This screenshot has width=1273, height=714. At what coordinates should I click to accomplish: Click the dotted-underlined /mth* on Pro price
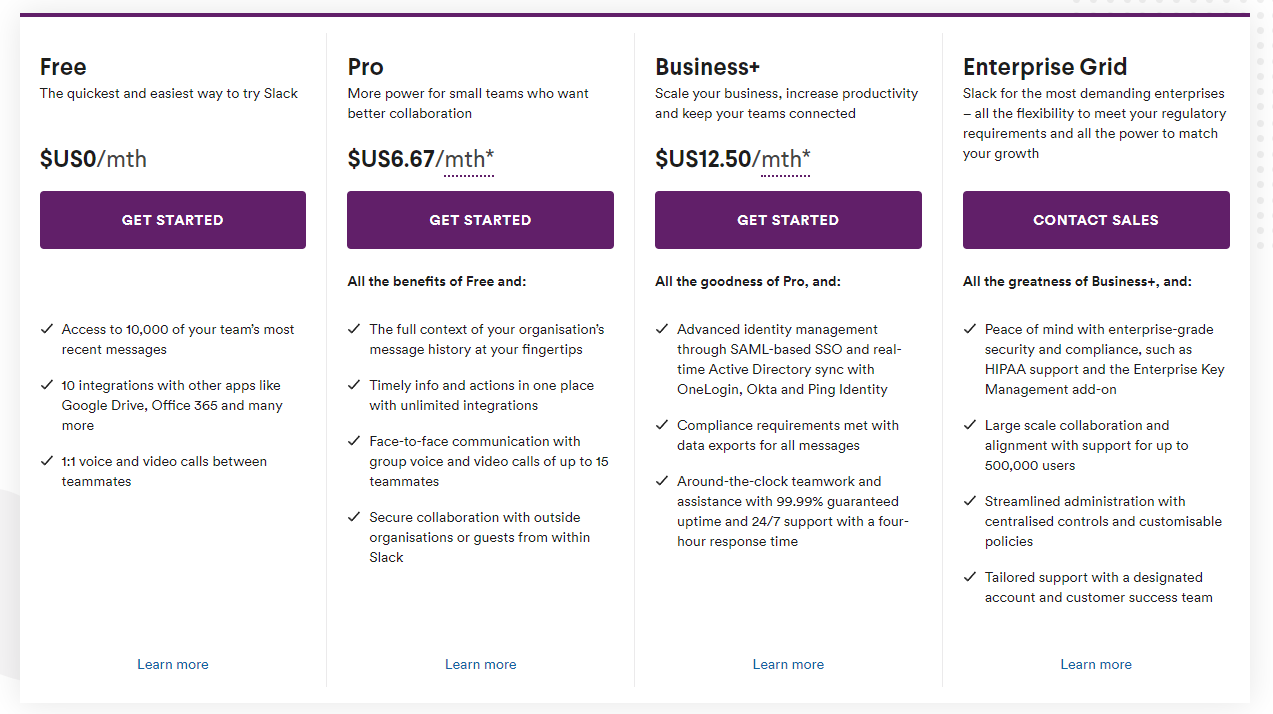point(469,159)
